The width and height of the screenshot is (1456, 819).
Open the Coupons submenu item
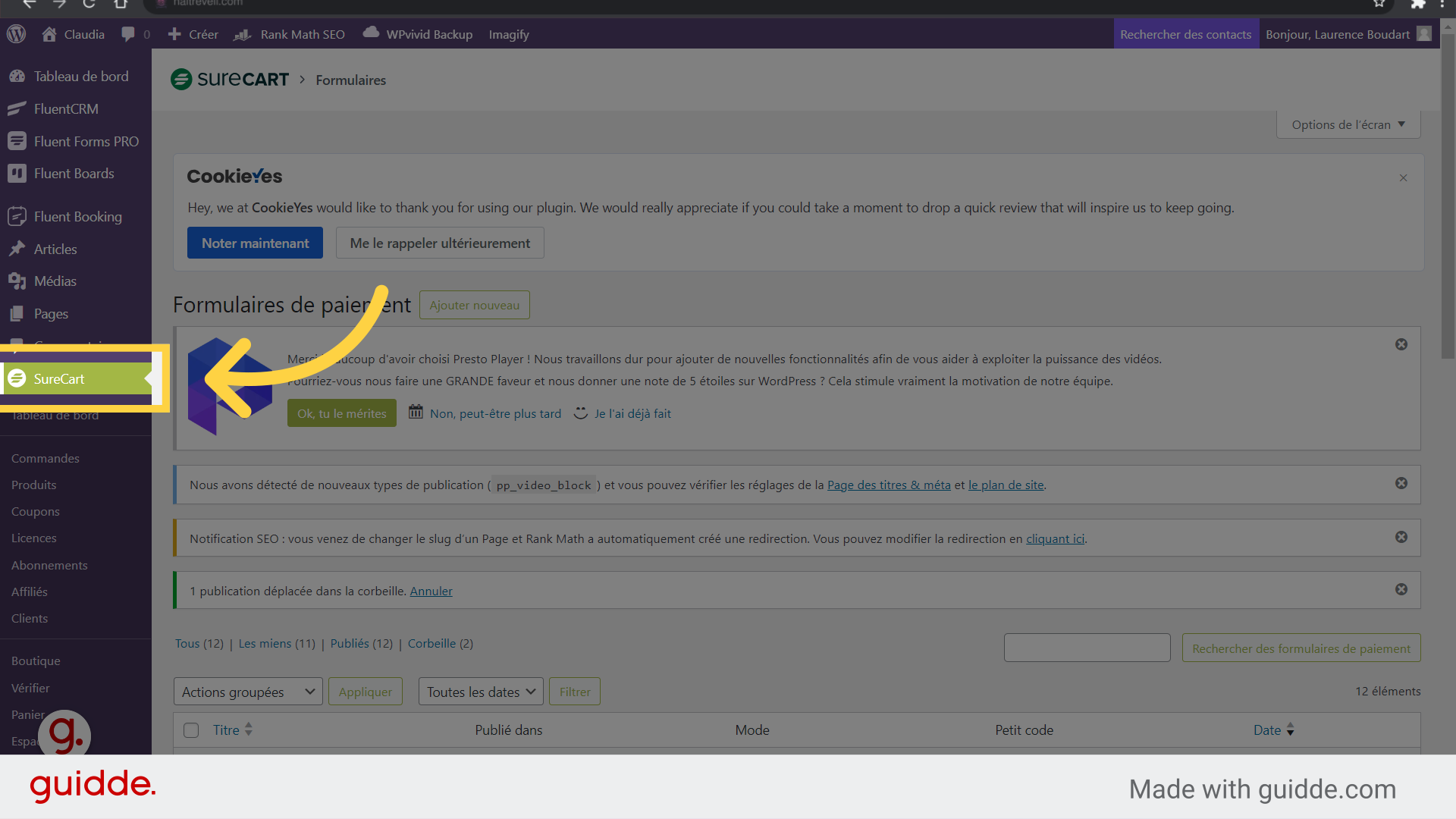pyautogui.click(x=36, y=511)
